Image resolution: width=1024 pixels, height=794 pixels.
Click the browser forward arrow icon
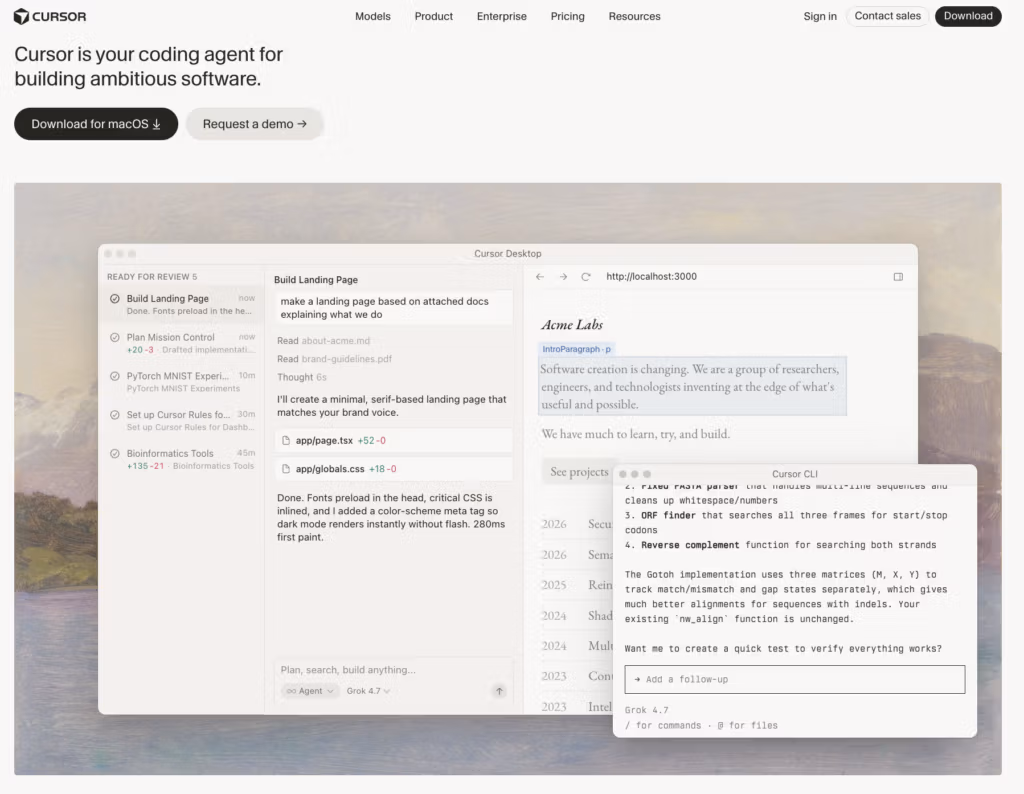[563, 277]
